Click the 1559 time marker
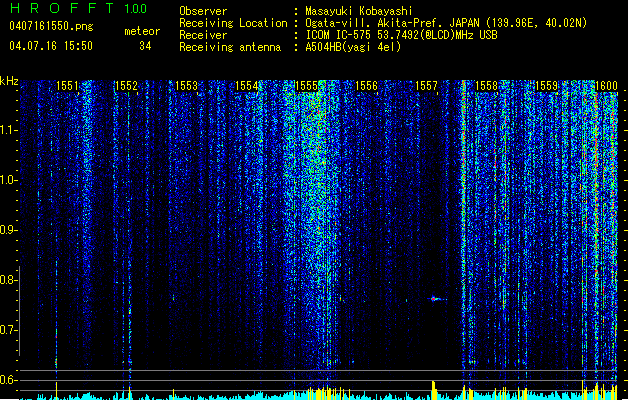The image size is (629, 400). click(x=546, y=86)
